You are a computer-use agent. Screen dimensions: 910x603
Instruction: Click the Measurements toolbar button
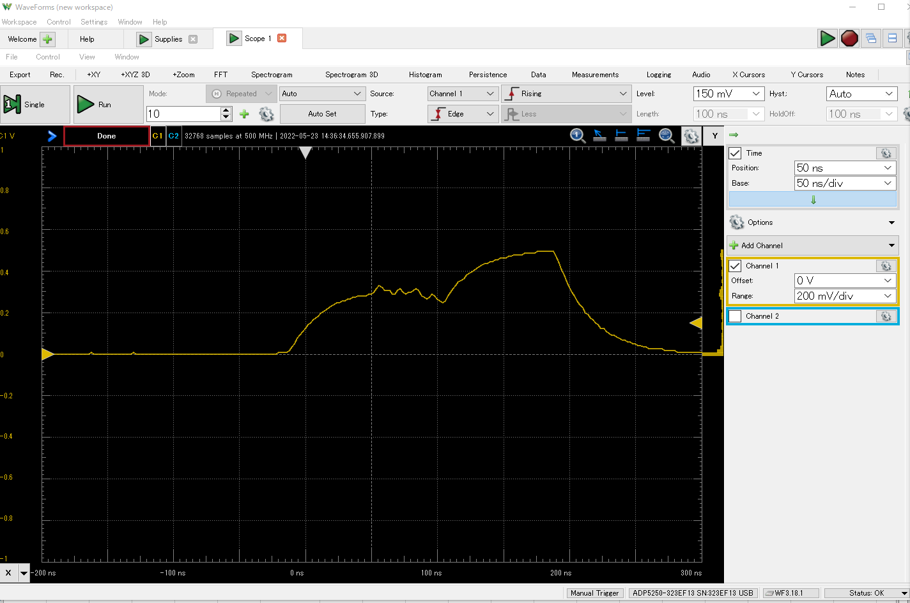coord(595,75)
